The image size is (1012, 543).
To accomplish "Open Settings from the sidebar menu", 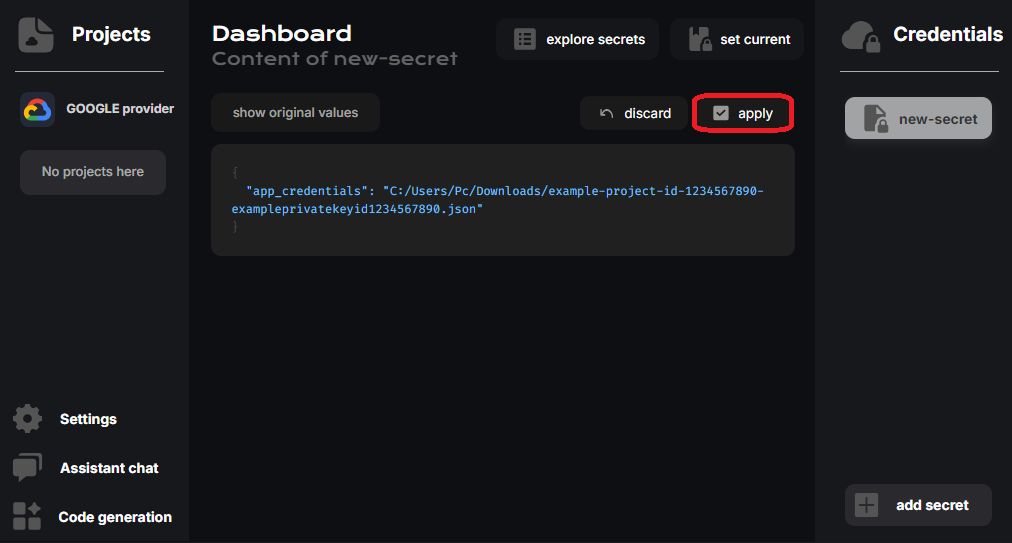I will pyautogui.click(x=88, y=419).
